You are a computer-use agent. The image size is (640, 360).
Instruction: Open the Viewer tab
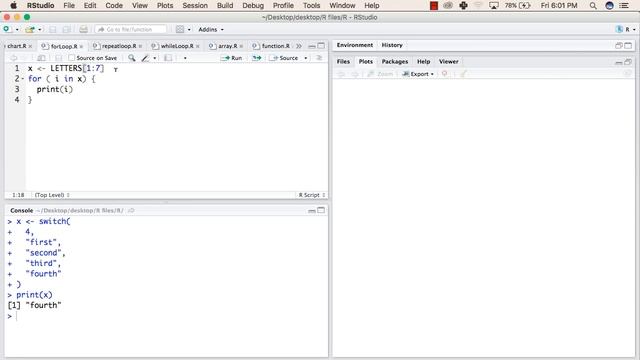(449, 61)
